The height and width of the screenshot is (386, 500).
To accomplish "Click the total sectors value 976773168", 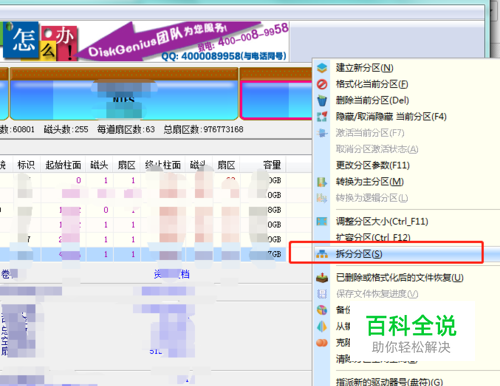I will [223, 129].
